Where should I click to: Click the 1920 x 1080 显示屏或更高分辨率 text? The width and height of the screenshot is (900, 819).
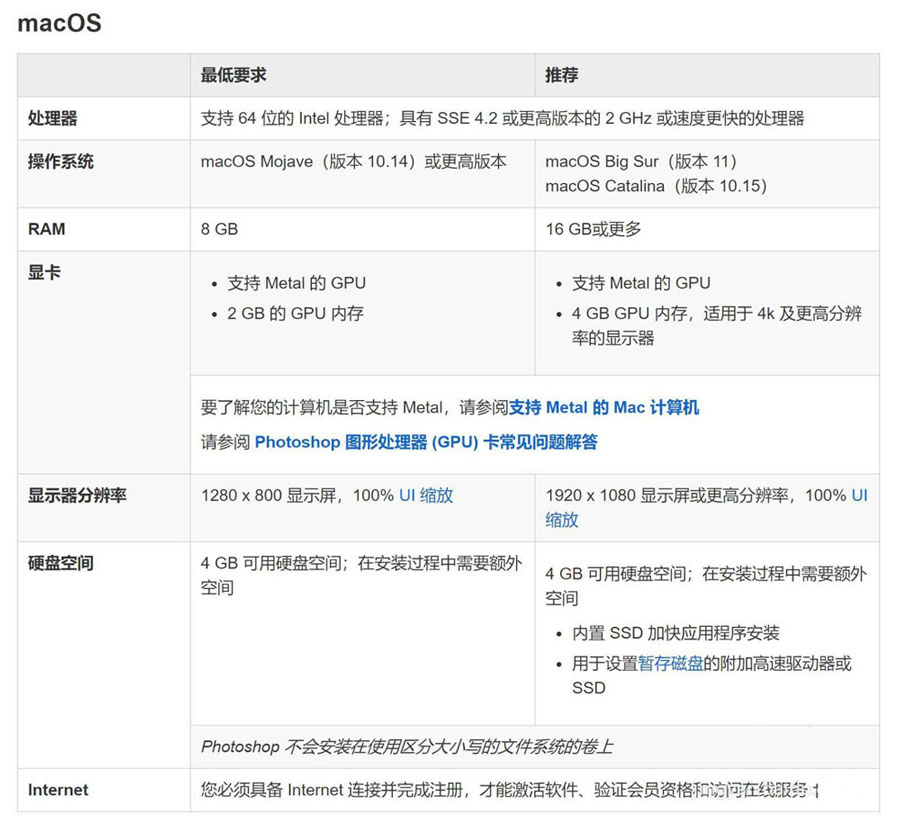click(667, 495)
